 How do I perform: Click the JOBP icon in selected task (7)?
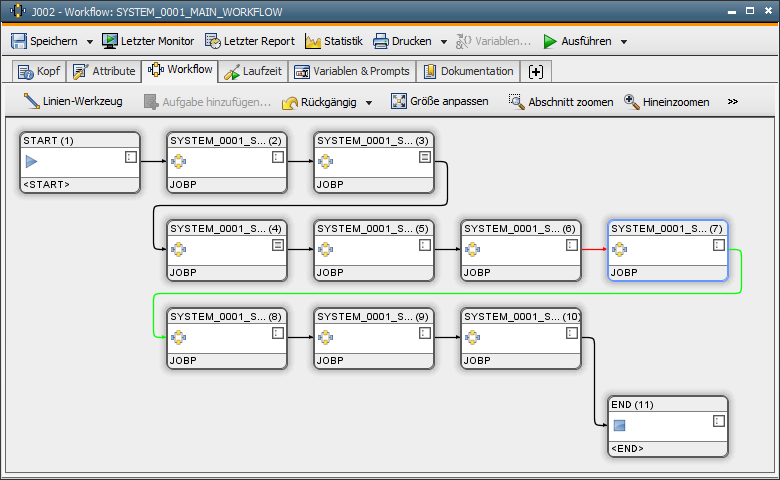[619, 250]
